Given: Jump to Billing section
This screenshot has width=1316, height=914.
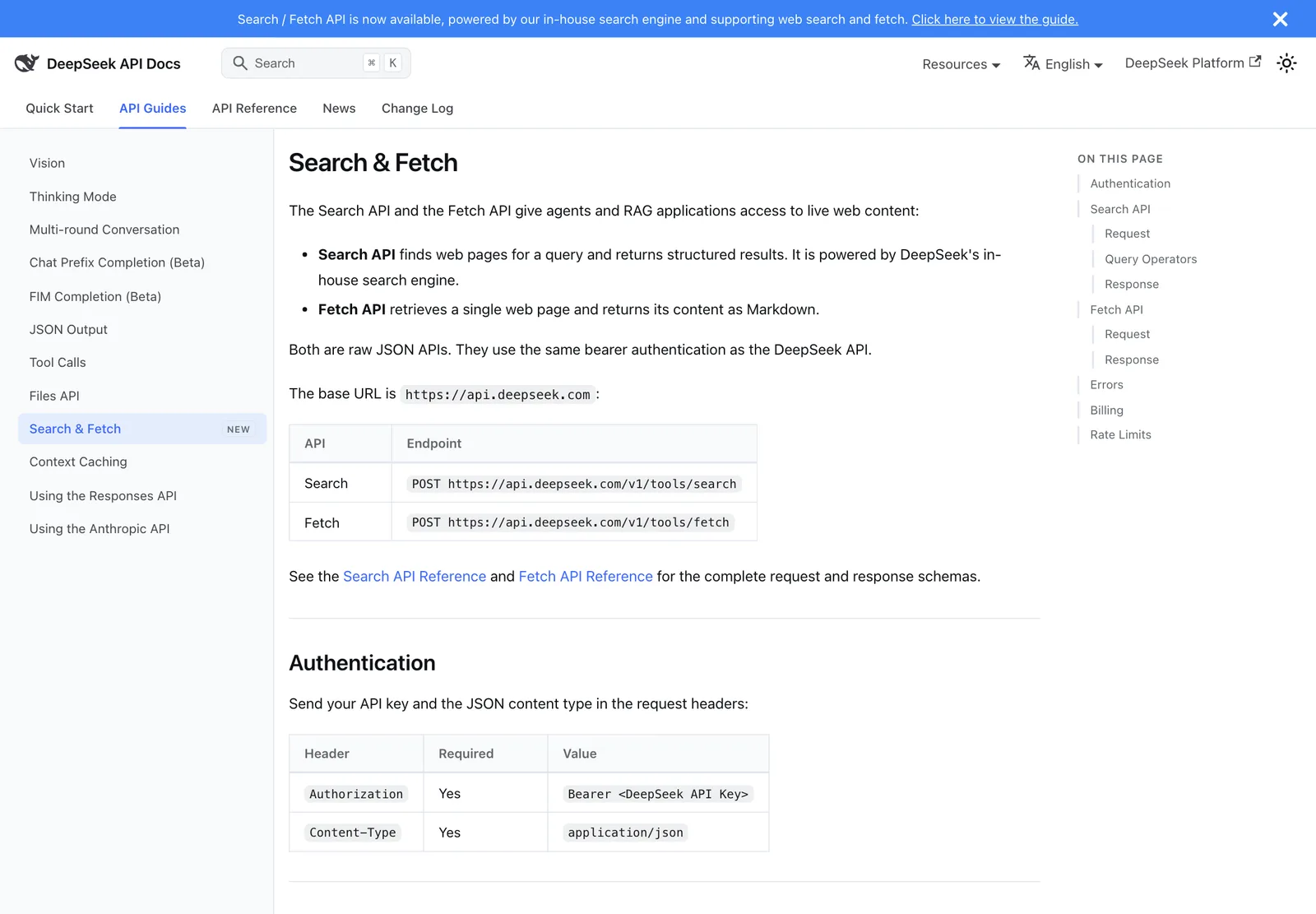Looking at the screenshot, I should point(1106,410).
